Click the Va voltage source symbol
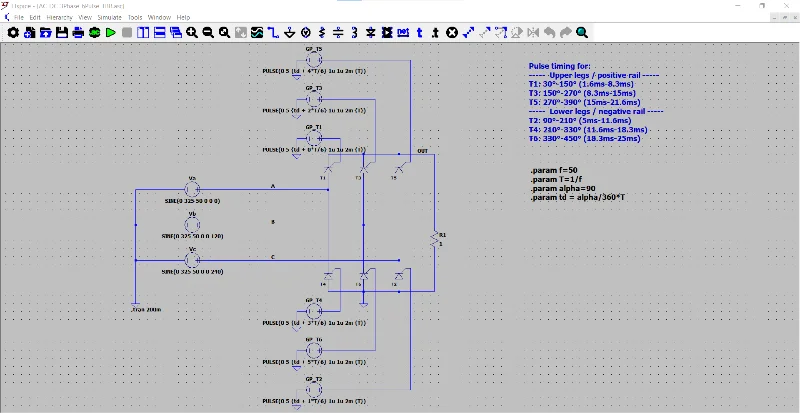Viewport: 800px width, 413px height. (x=193, y=188)
